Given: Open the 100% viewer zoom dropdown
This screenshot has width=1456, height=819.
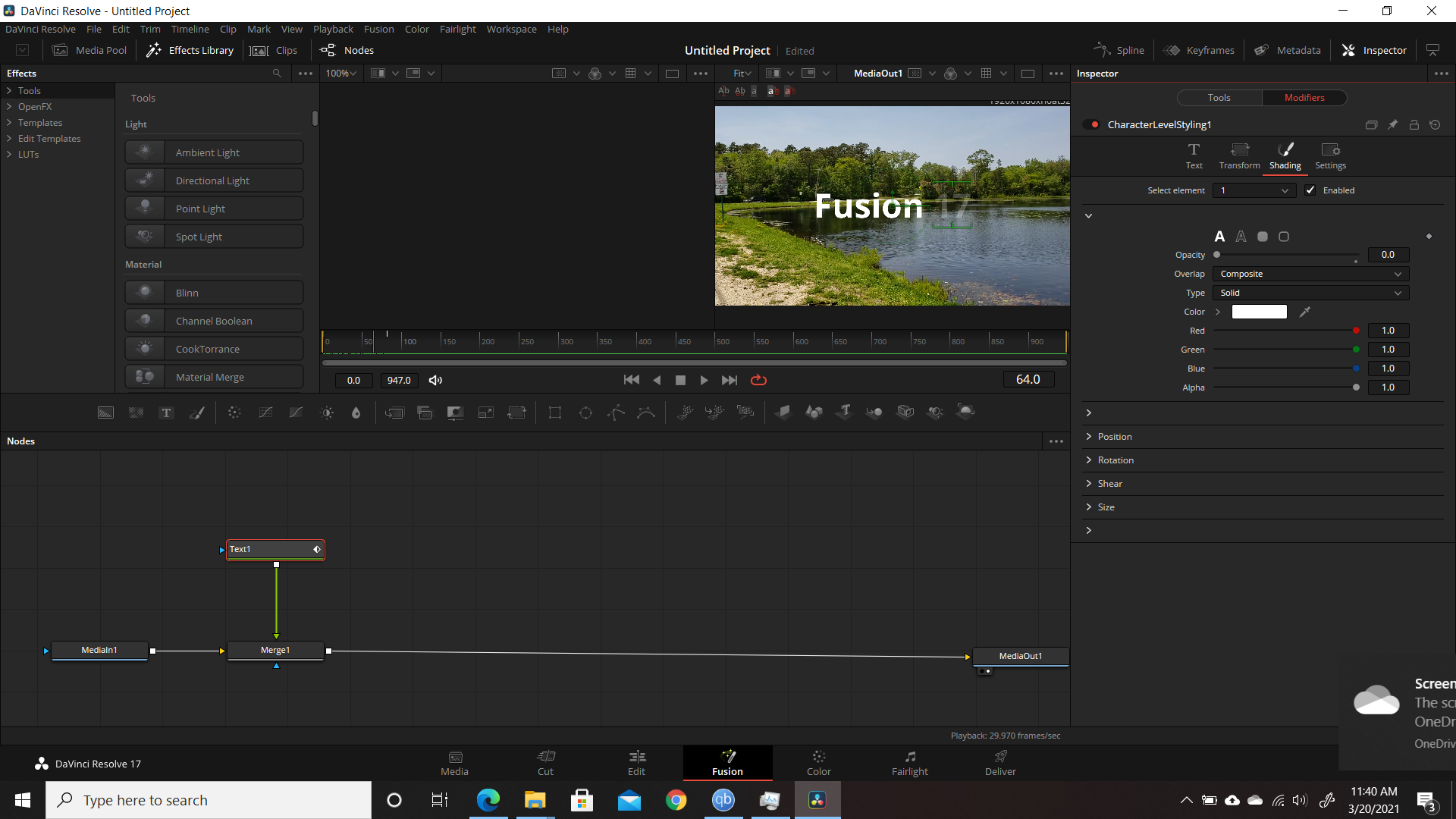Looking at the screenshot, I should [341, 74].
